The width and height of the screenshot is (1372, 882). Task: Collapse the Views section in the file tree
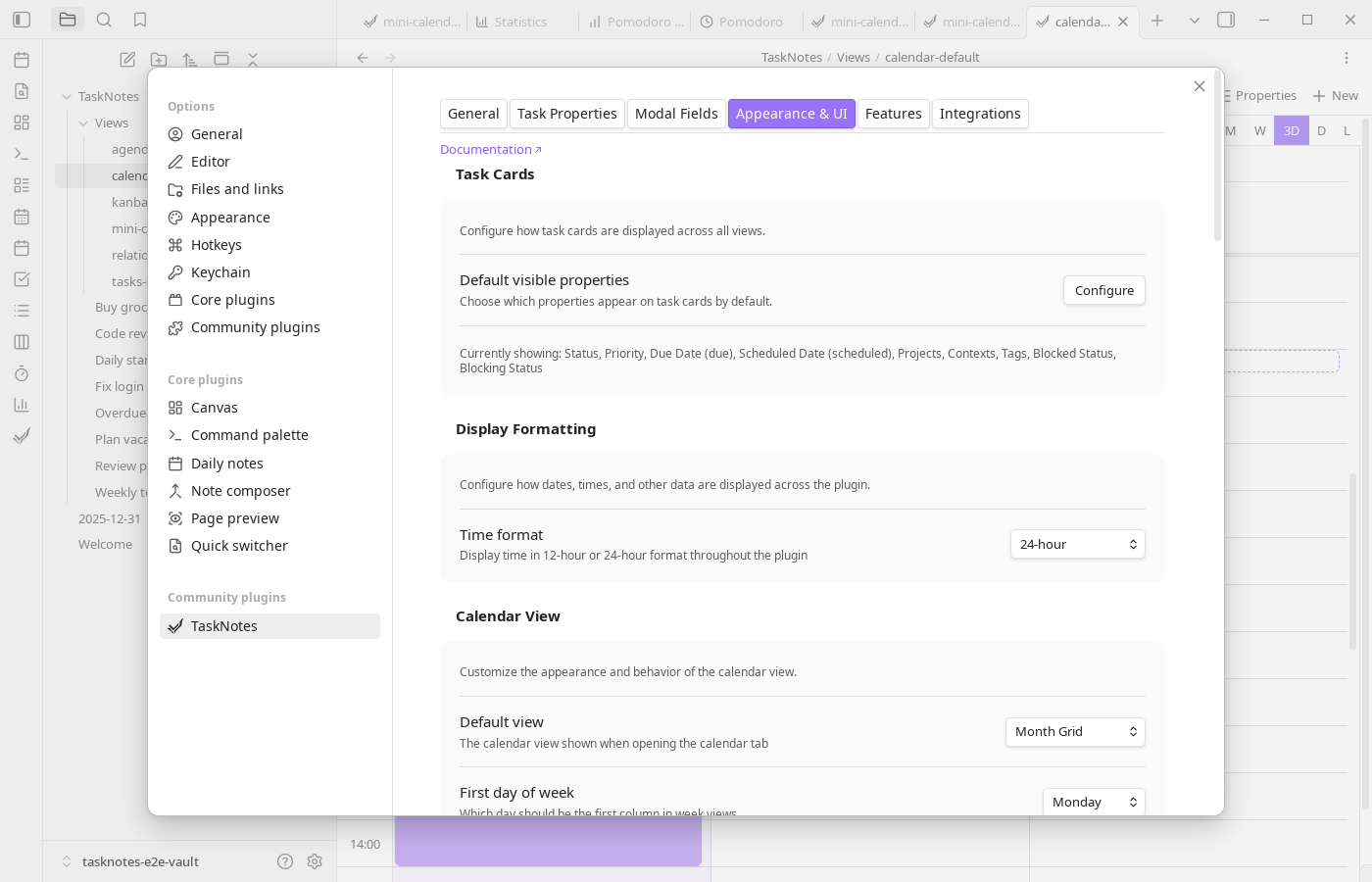(x=85, y=122)
